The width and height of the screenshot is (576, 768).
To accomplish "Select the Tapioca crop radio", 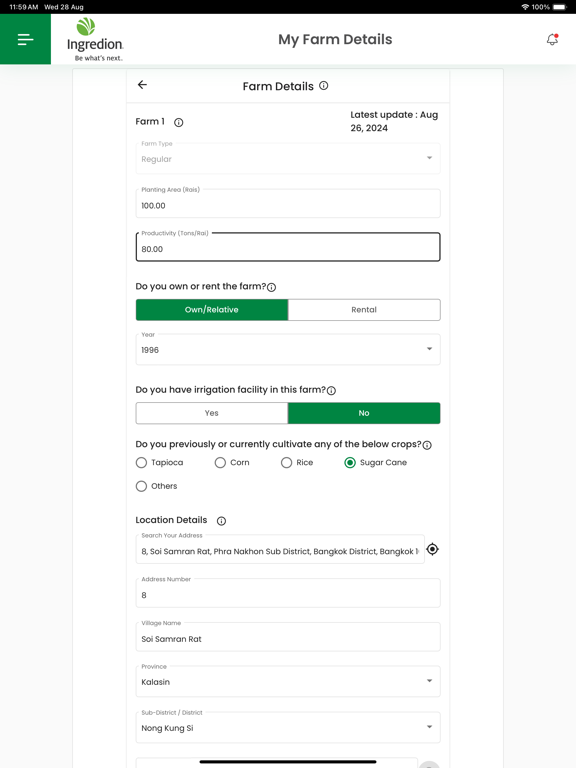I will (x=141, y=462).
